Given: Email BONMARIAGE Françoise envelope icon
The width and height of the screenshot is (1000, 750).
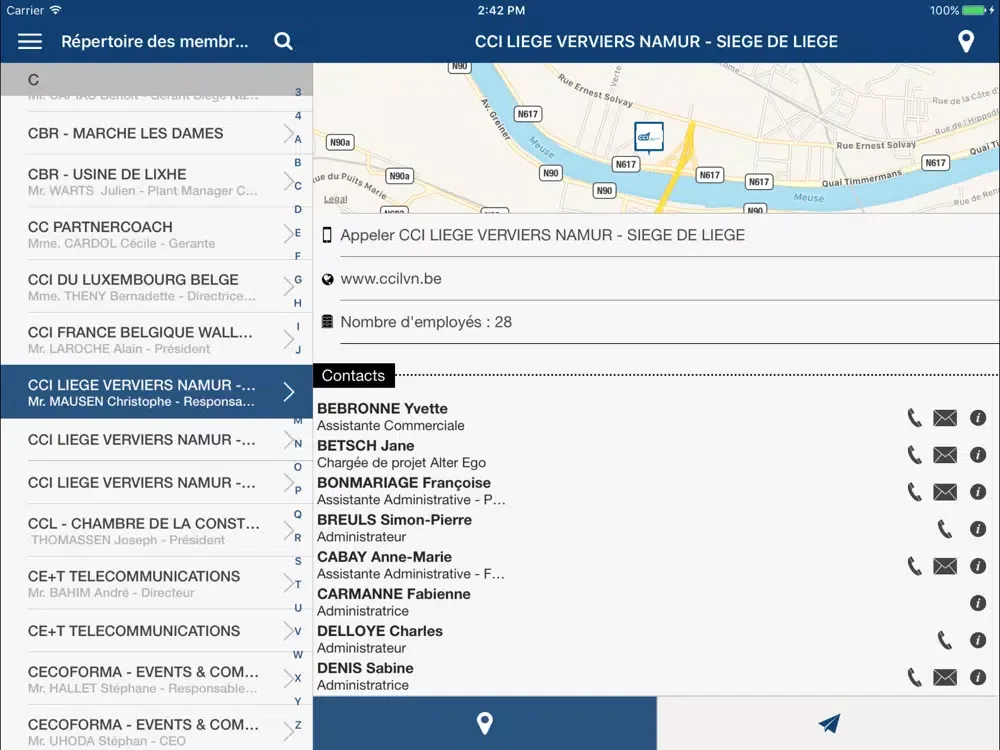Looking at the screenshot, I should click(x=945, y=492).
